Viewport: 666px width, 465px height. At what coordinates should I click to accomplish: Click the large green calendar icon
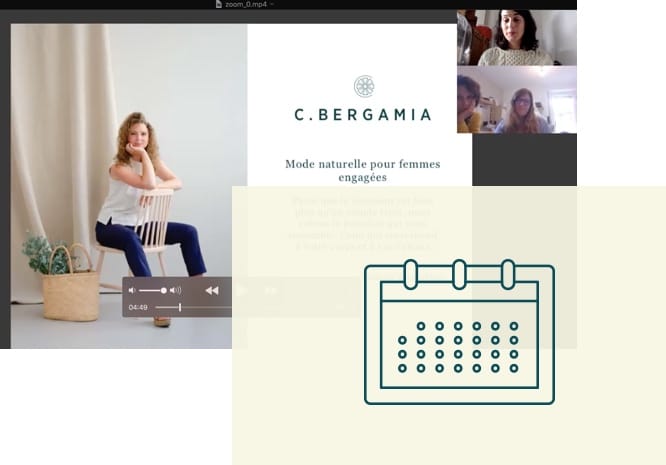459,332
